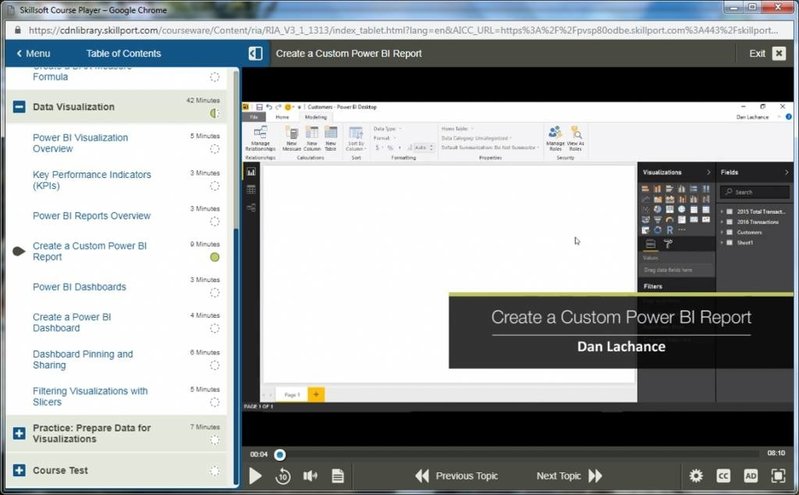Click Manage Roles icon in ribbon
The width and height of the screenshot is (799, 495).
[555, 138]
